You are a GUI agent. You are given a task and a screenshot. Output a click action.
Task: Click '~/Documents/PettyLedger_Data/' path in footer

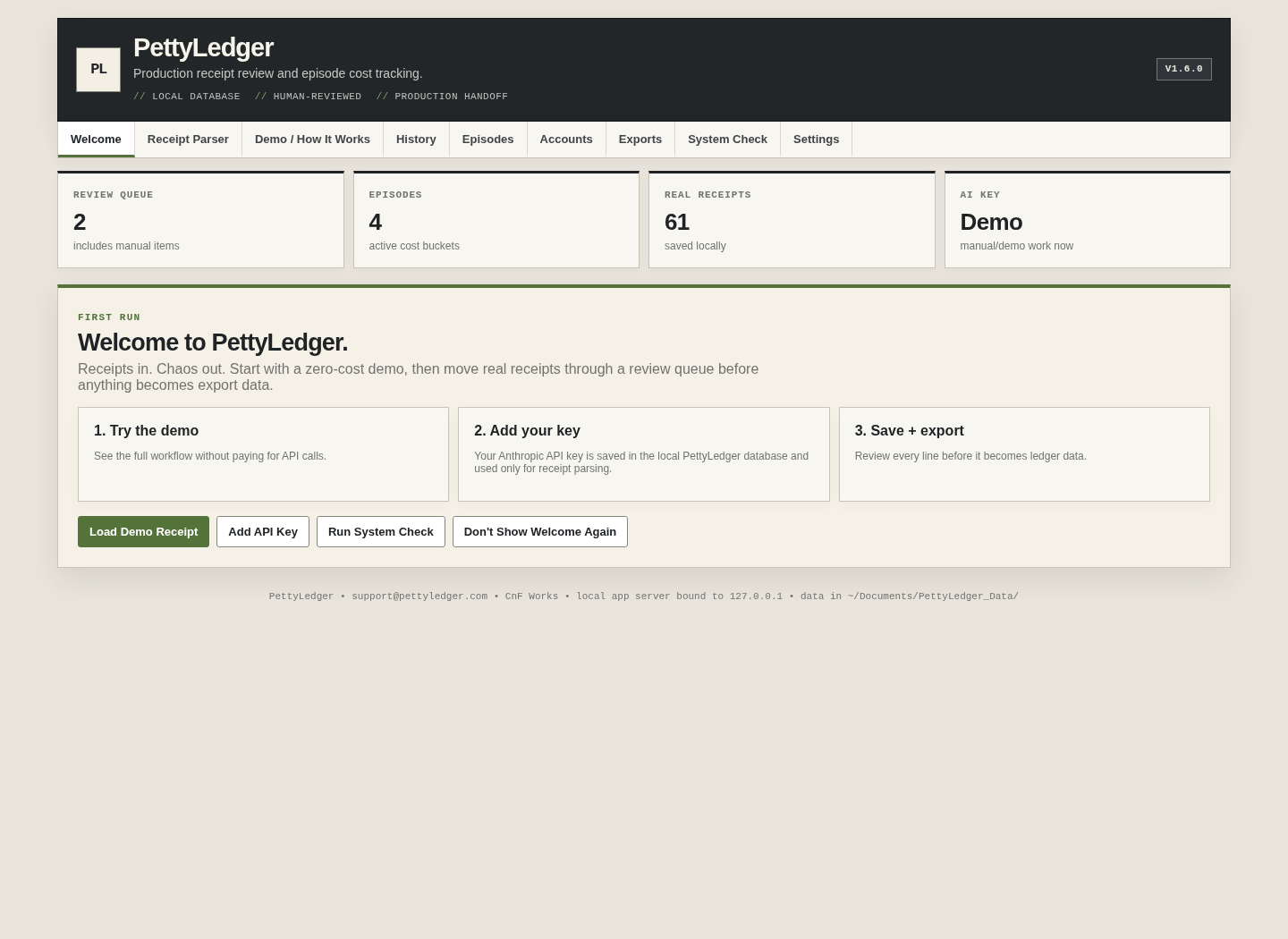933,596
